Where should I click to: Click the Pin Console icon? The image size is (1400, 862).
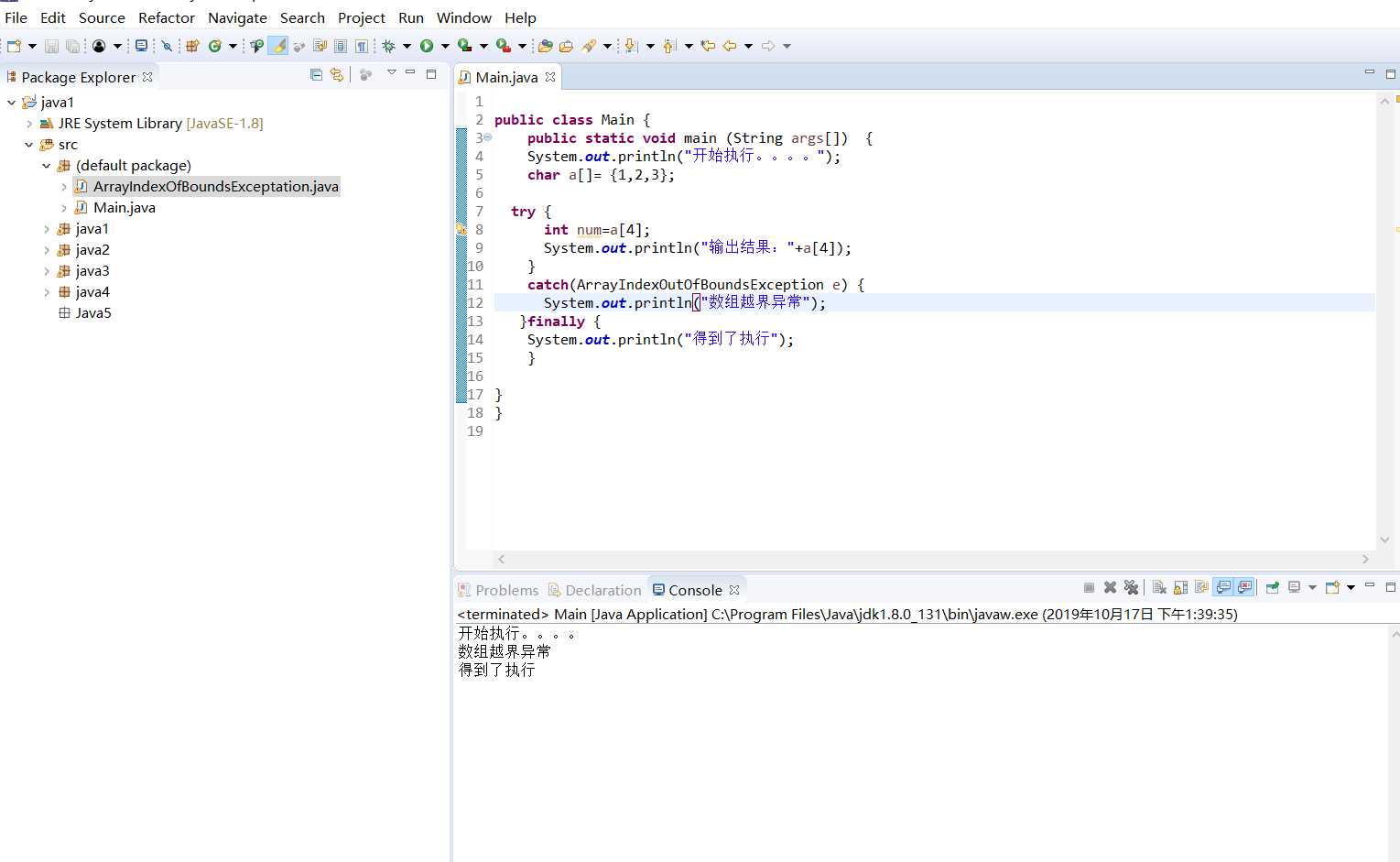click(1272, 588)
